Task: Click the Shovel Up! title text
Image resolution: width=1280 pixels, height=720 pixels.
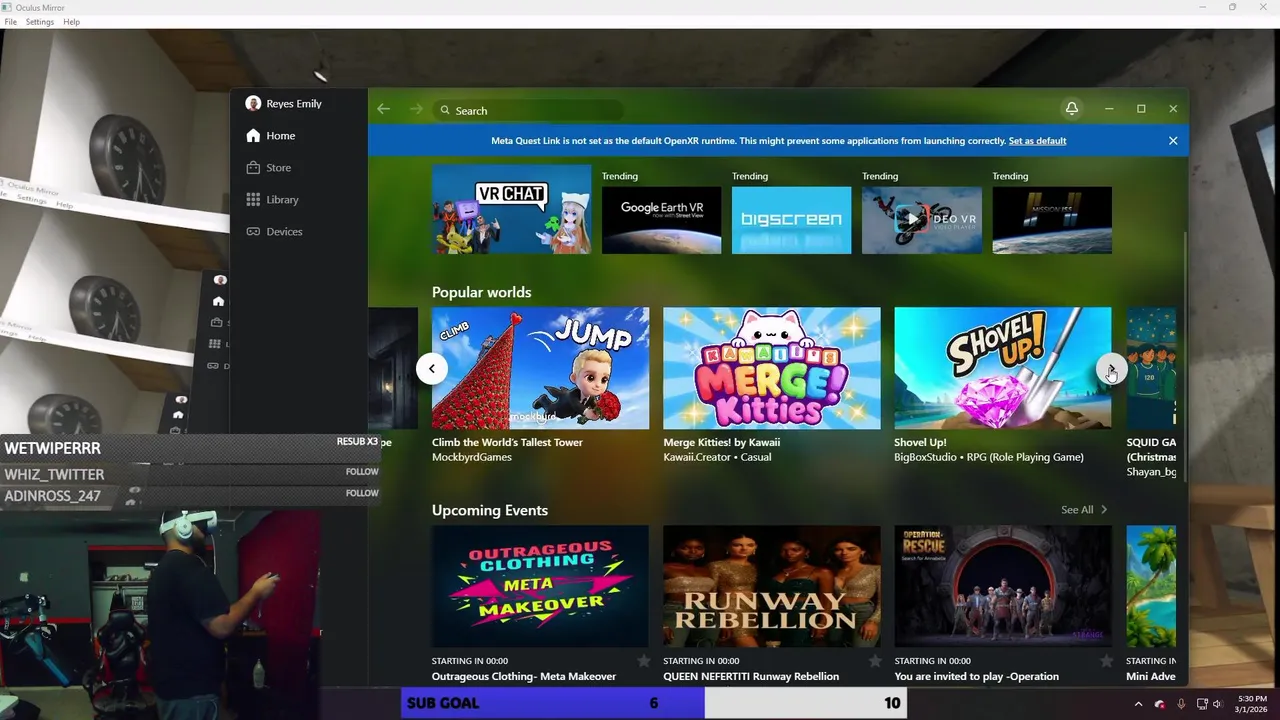Action: pos(920,442)
